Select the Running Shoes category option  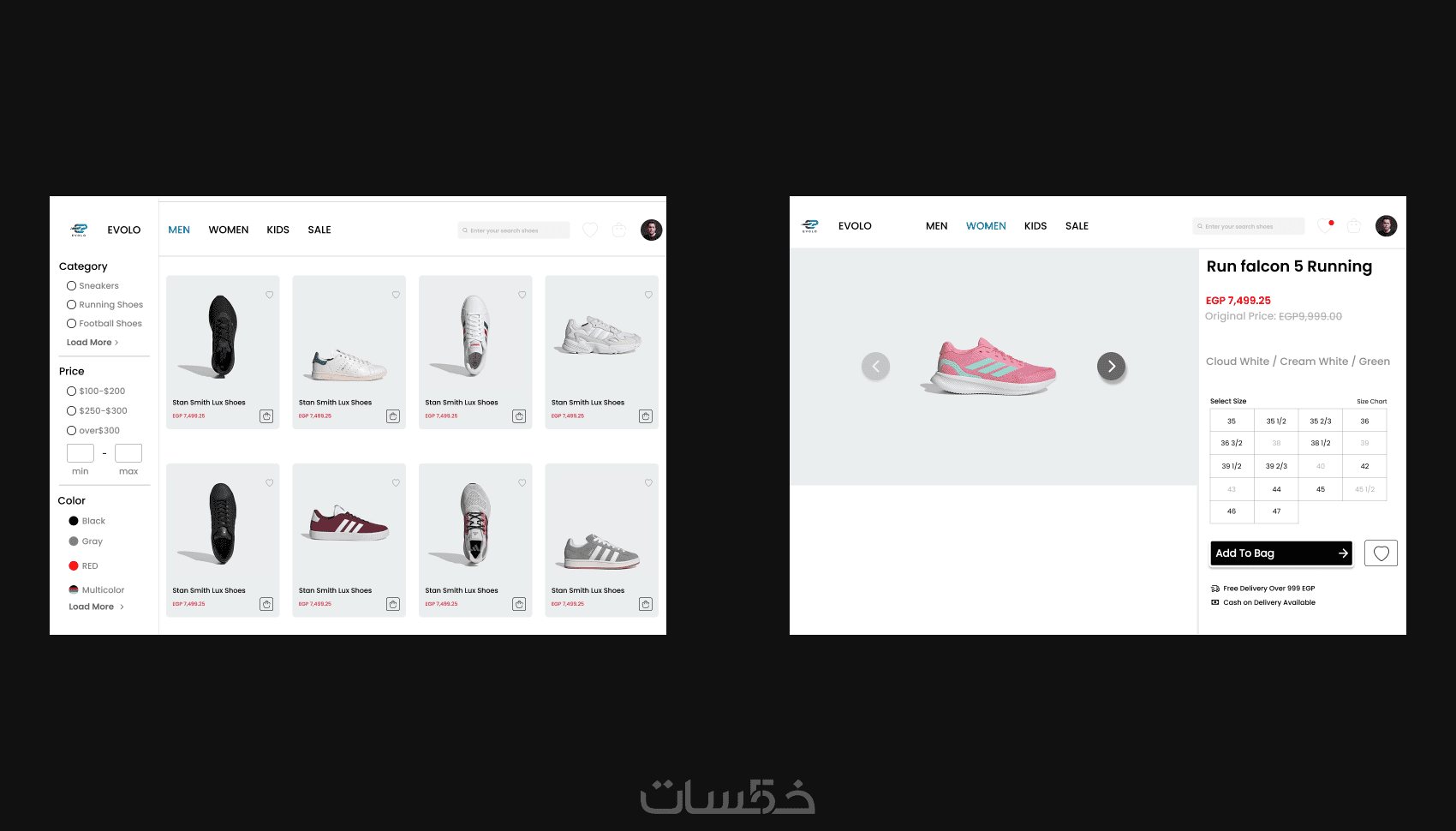point(104,305)
